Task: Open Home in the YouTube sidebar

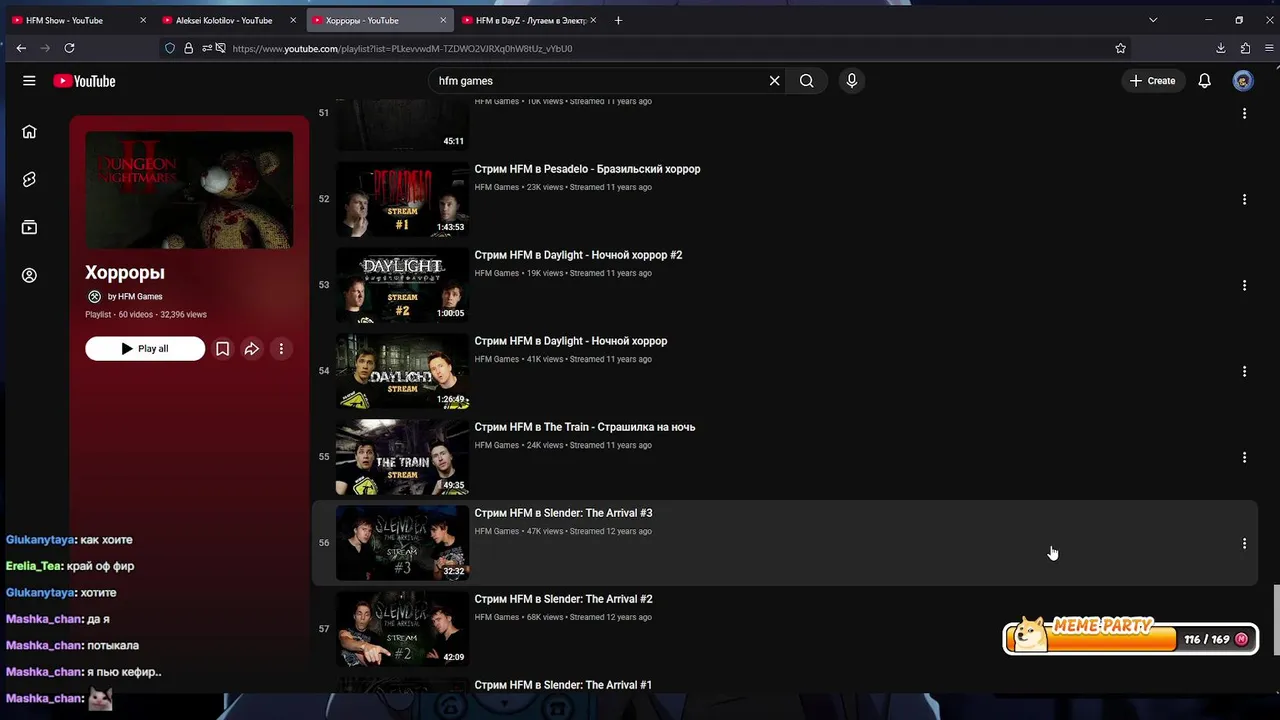Action: (29, 131)
